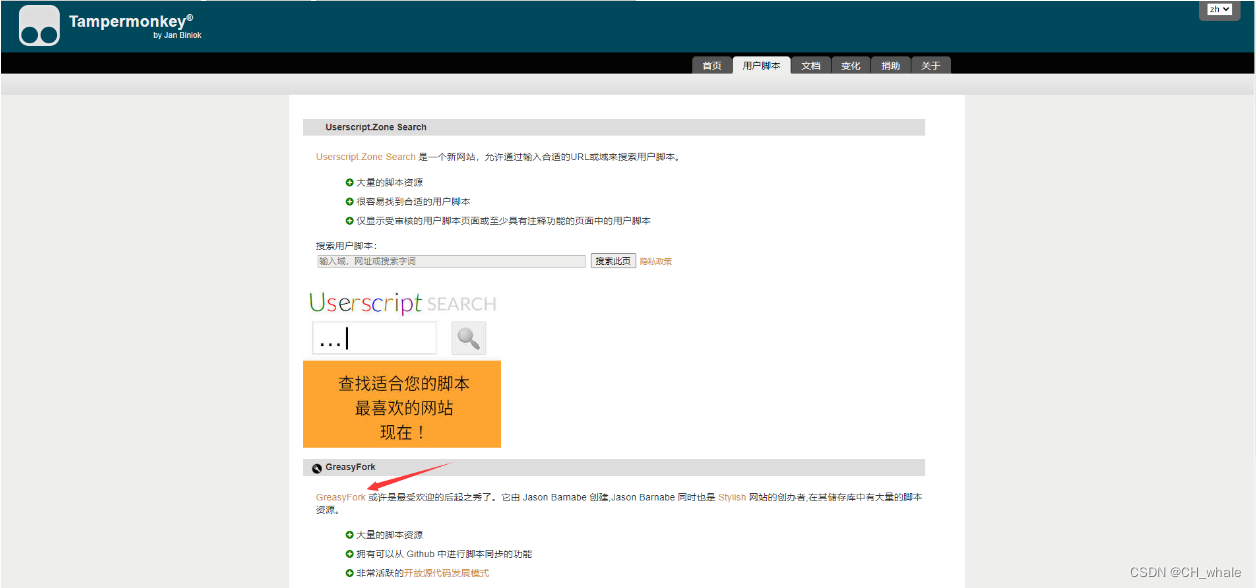Click the green plus icon before 拥有可以从 Github 中进行脚本同步的功能
The height and width of the screenshot is (588, 1256).
tap(348, 553)
